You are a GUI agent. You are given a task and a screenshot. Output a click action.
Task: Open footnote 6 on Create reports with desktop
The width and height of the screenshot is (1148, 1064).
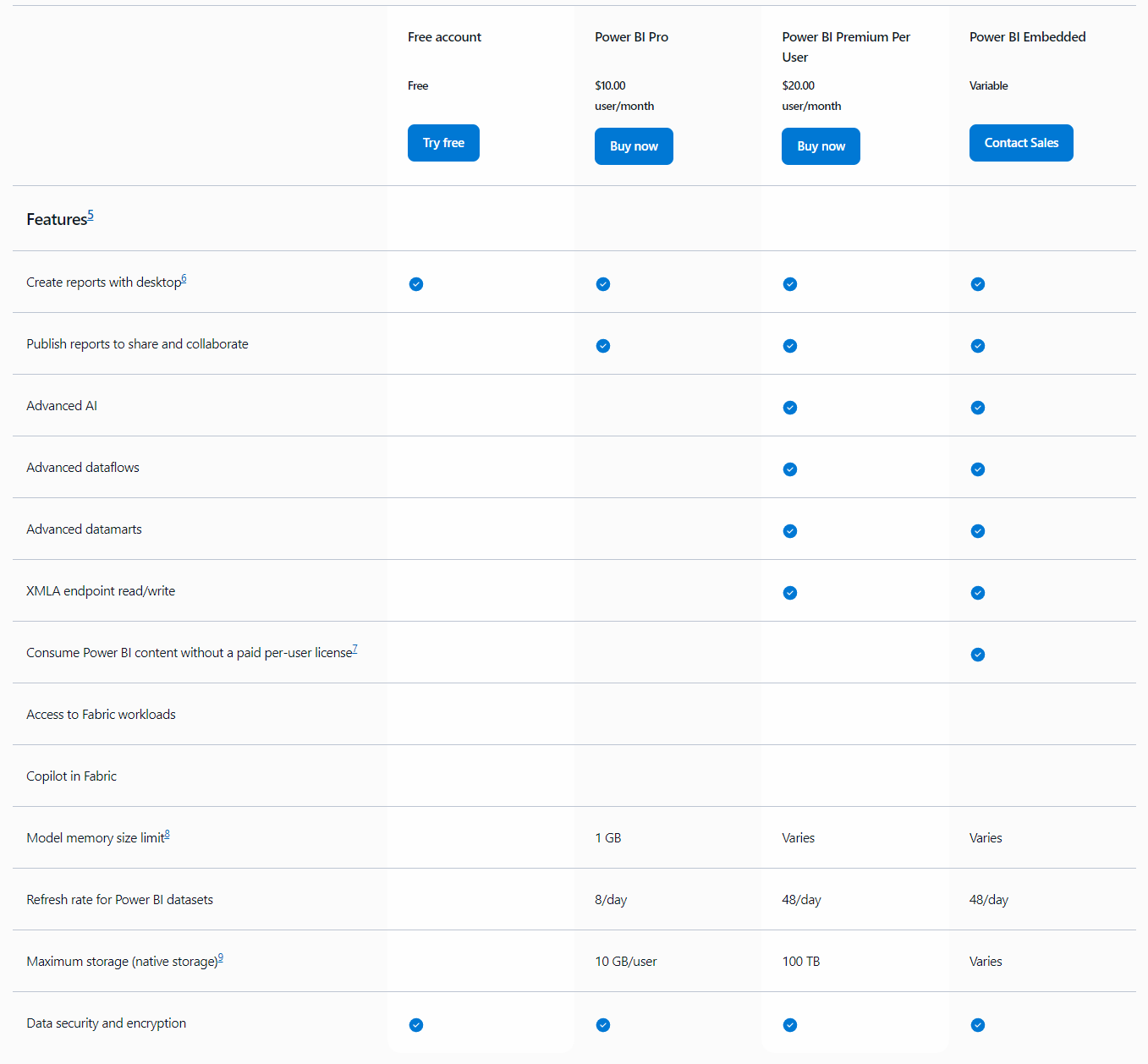(184, 278)
